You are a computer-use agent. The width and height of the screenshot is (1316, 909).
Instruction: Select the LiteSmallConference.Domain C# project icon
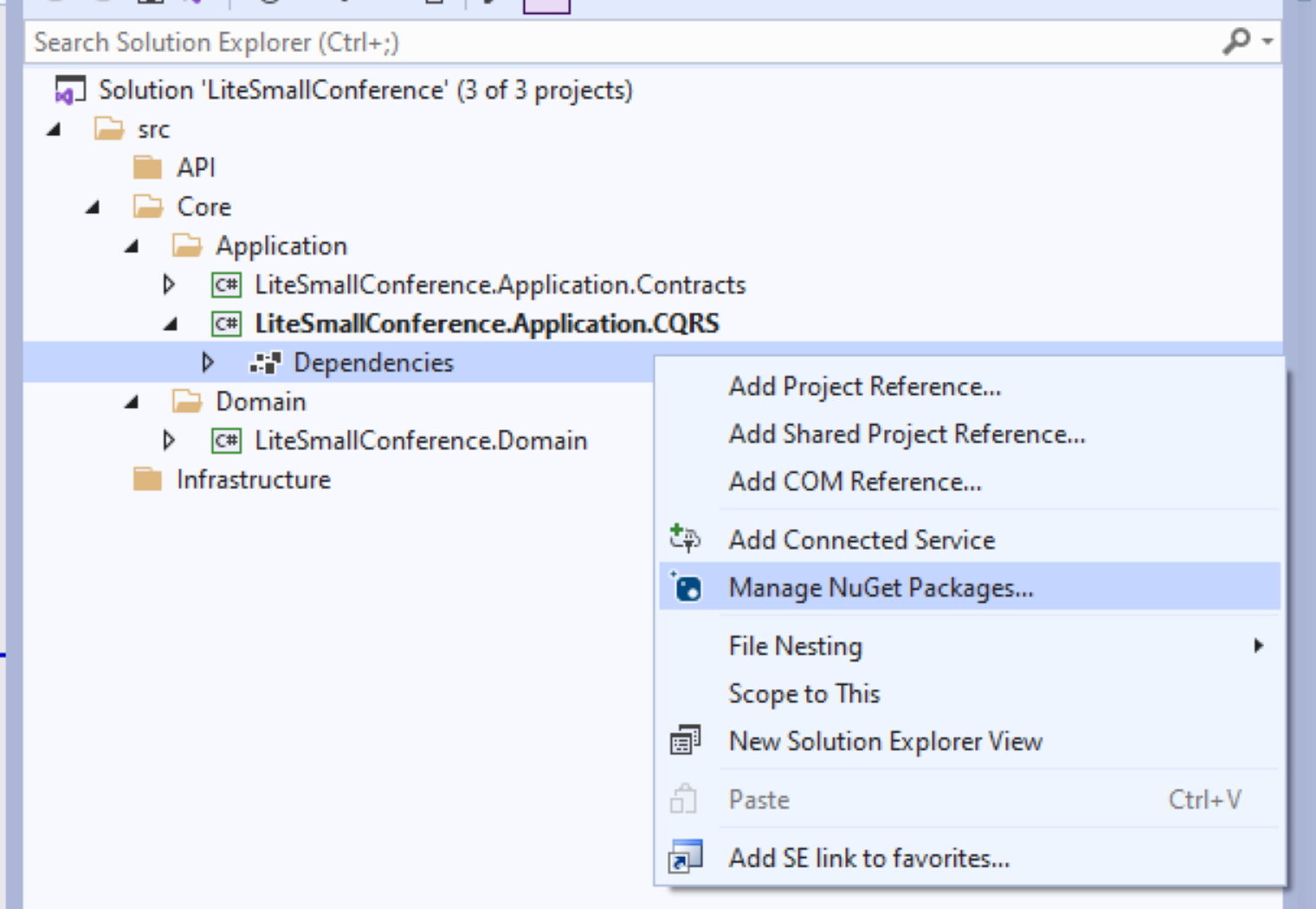tap(227, 441)
